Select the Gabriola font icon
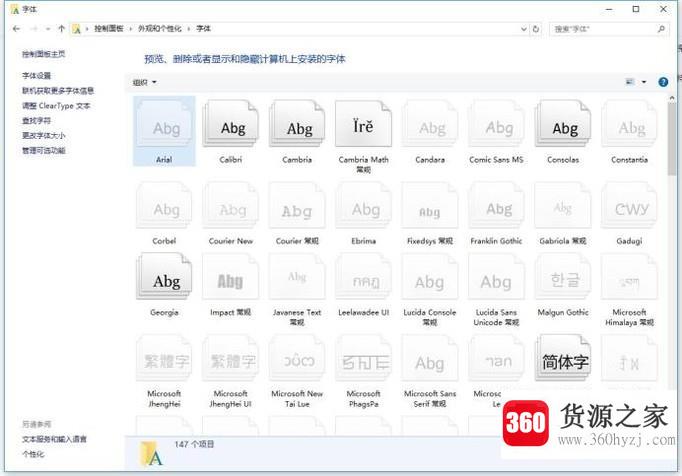 pyautogui.click(x=563, y=205)
